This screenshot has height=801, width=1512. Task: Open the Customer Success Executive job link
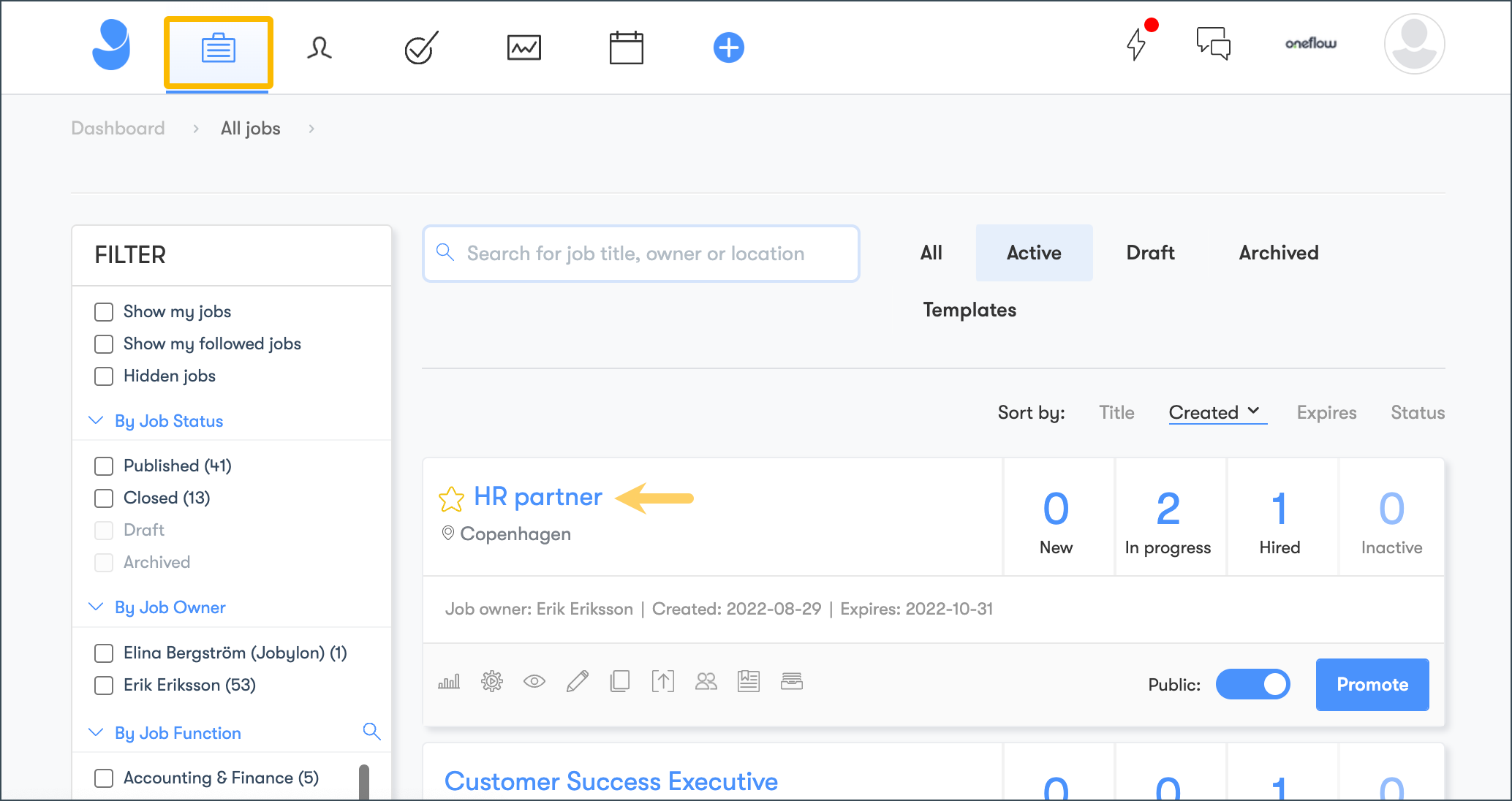coord(611,781)
